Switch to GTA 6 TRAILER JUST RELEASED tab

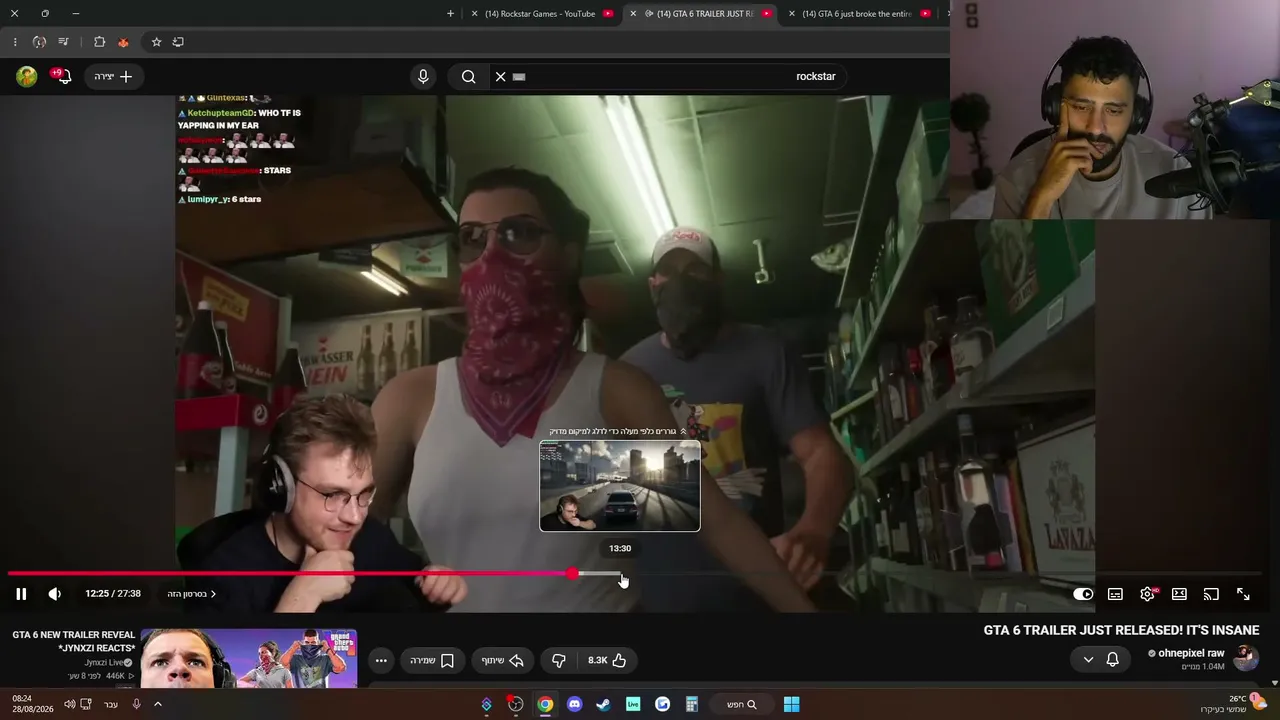pos(707,14)
